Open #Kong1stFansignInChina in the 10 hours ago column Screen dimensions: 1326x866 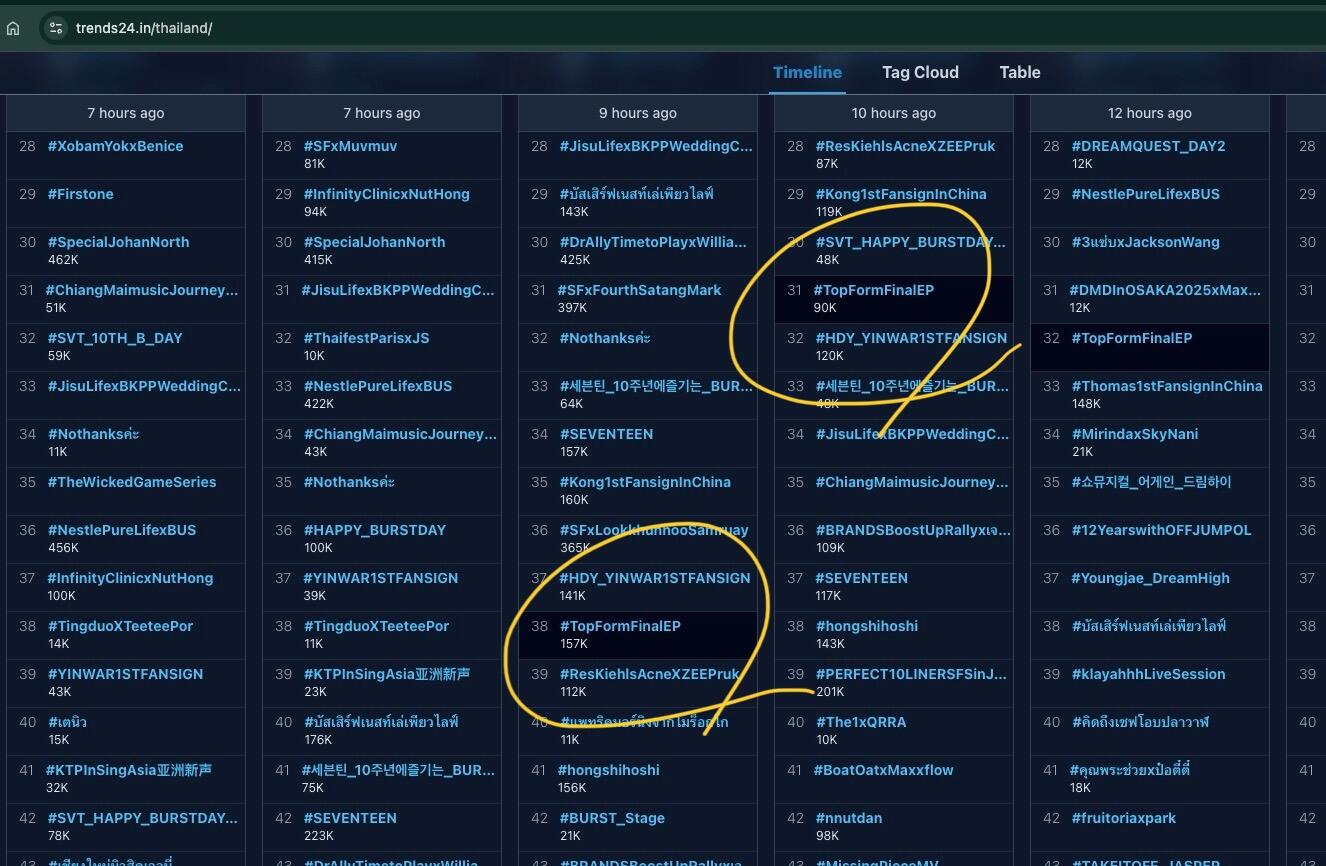pyautogui.click(x=901, y=194)
